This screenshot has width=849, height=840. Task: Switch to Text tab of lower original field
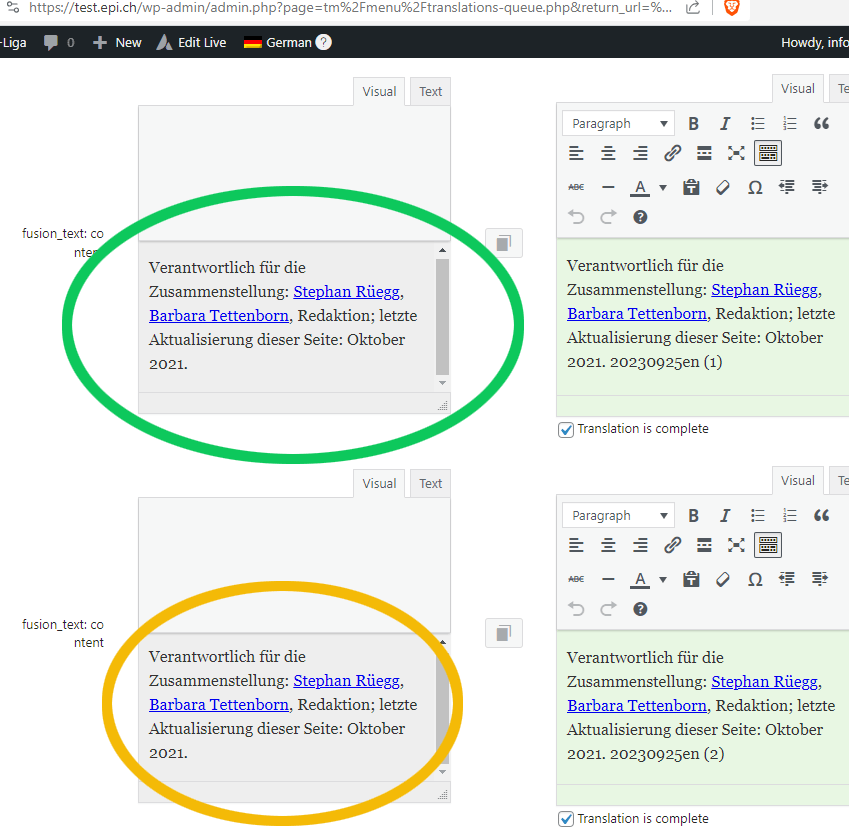tap(430, 484)
